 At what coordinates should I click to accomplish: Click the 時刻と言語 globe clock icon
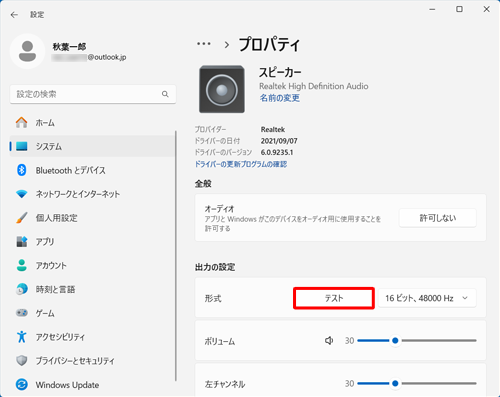[22, 289]
